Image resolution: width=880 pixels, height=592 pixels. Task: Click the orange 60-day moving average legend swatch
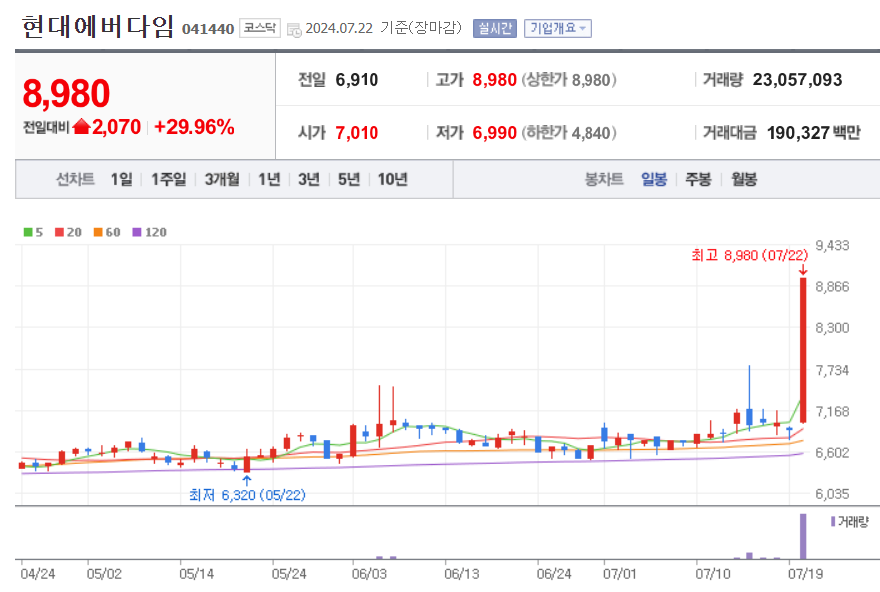tap(98, 232)
